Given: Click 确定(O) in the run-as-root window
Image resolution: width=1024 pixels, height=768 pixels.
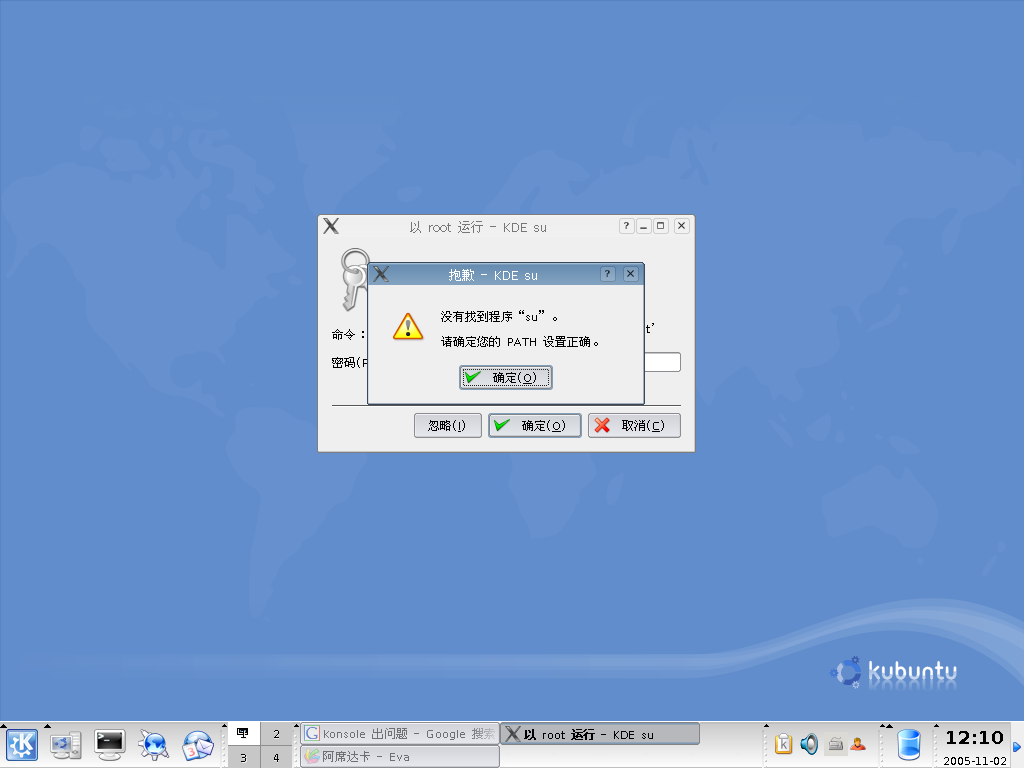Looking at the screenshot, I should 535,426.
